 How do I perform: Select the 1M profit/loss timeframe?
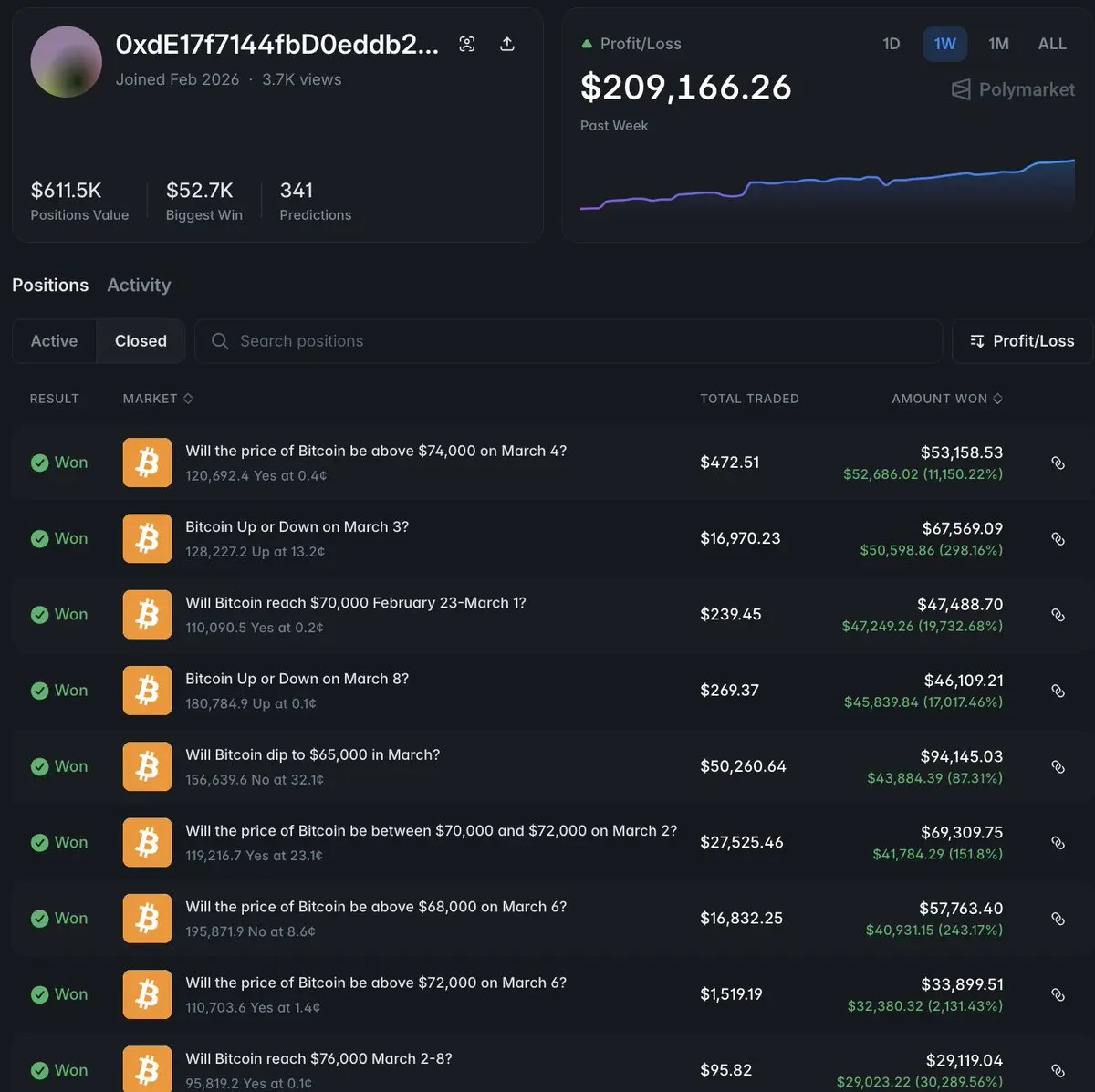(999, 44)
